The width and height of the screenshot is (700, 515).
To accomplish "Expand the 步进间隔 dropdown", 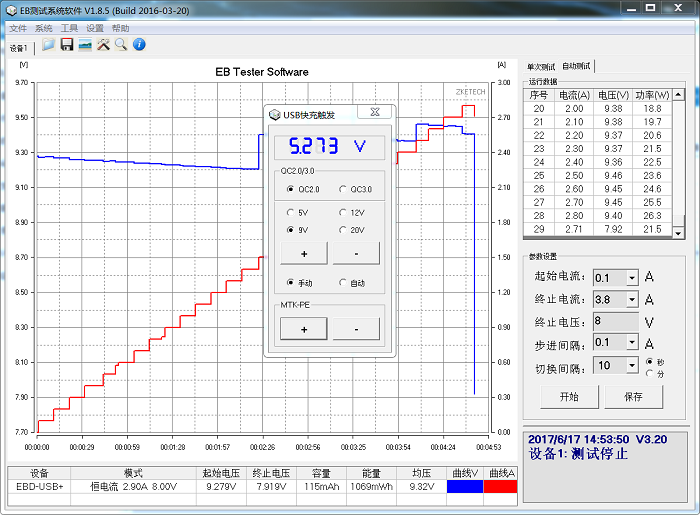I will point(632,342).
